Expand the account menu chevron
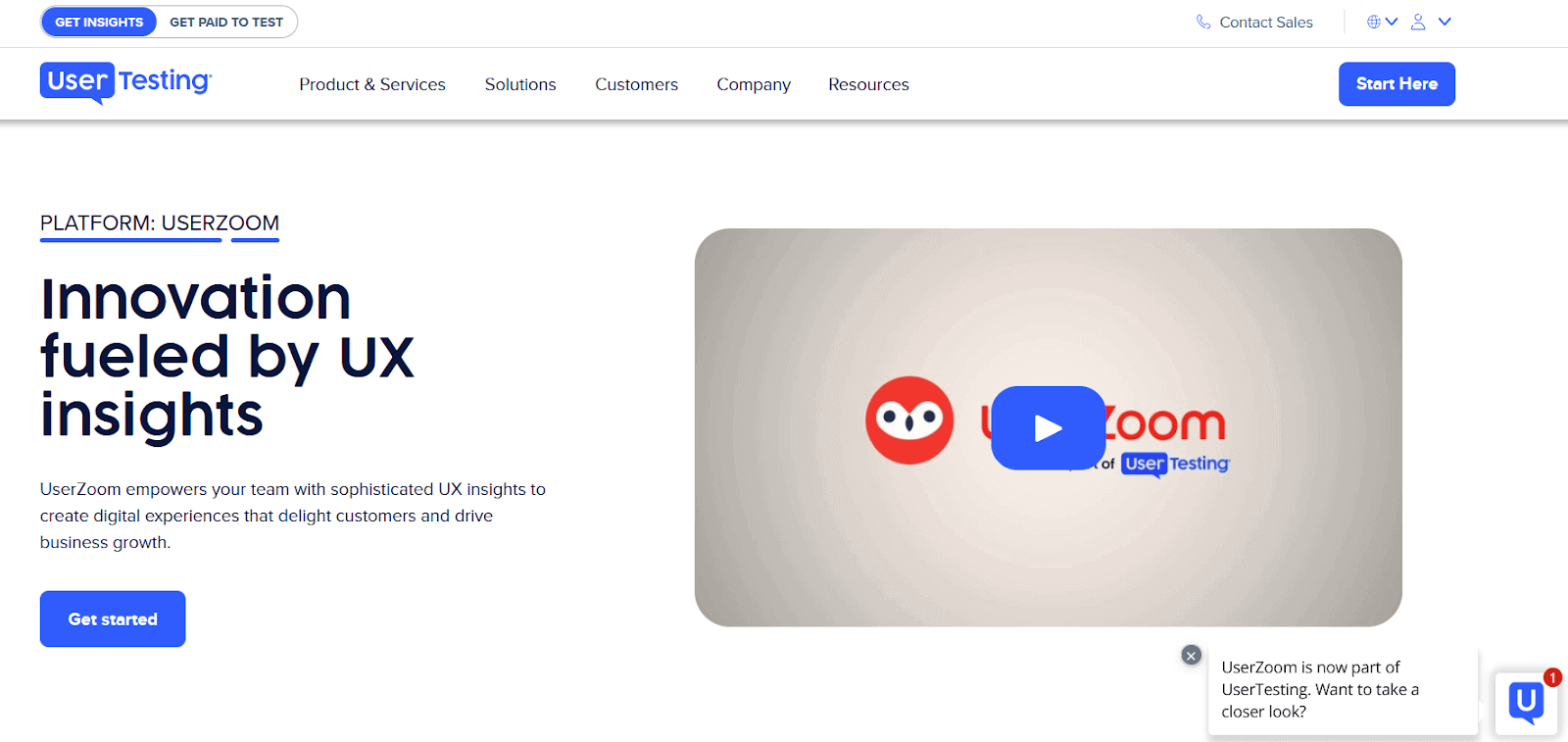 point(1445,22)
